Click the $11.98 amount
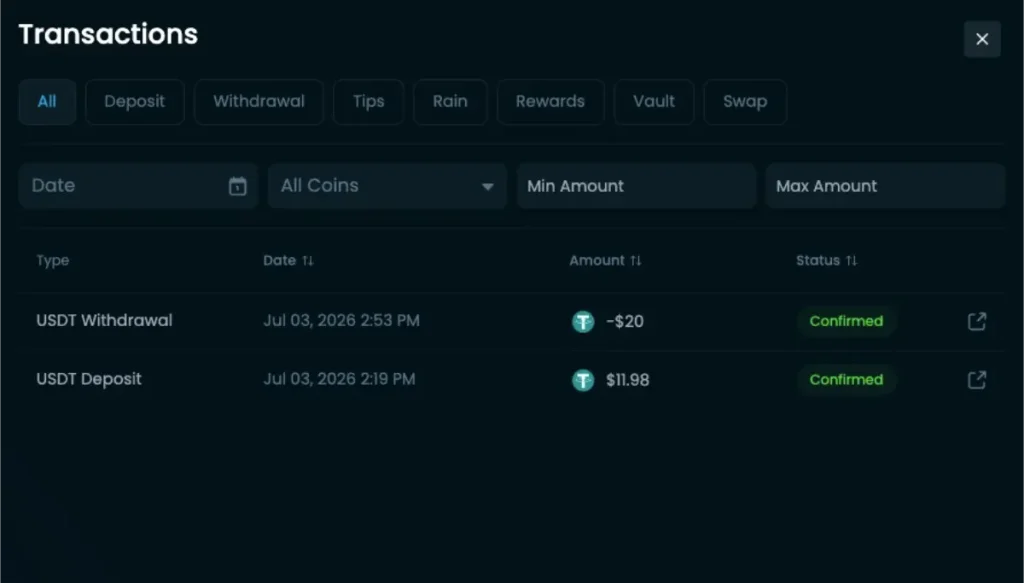This screenshot has width=1024, height=583. (628, 380)
